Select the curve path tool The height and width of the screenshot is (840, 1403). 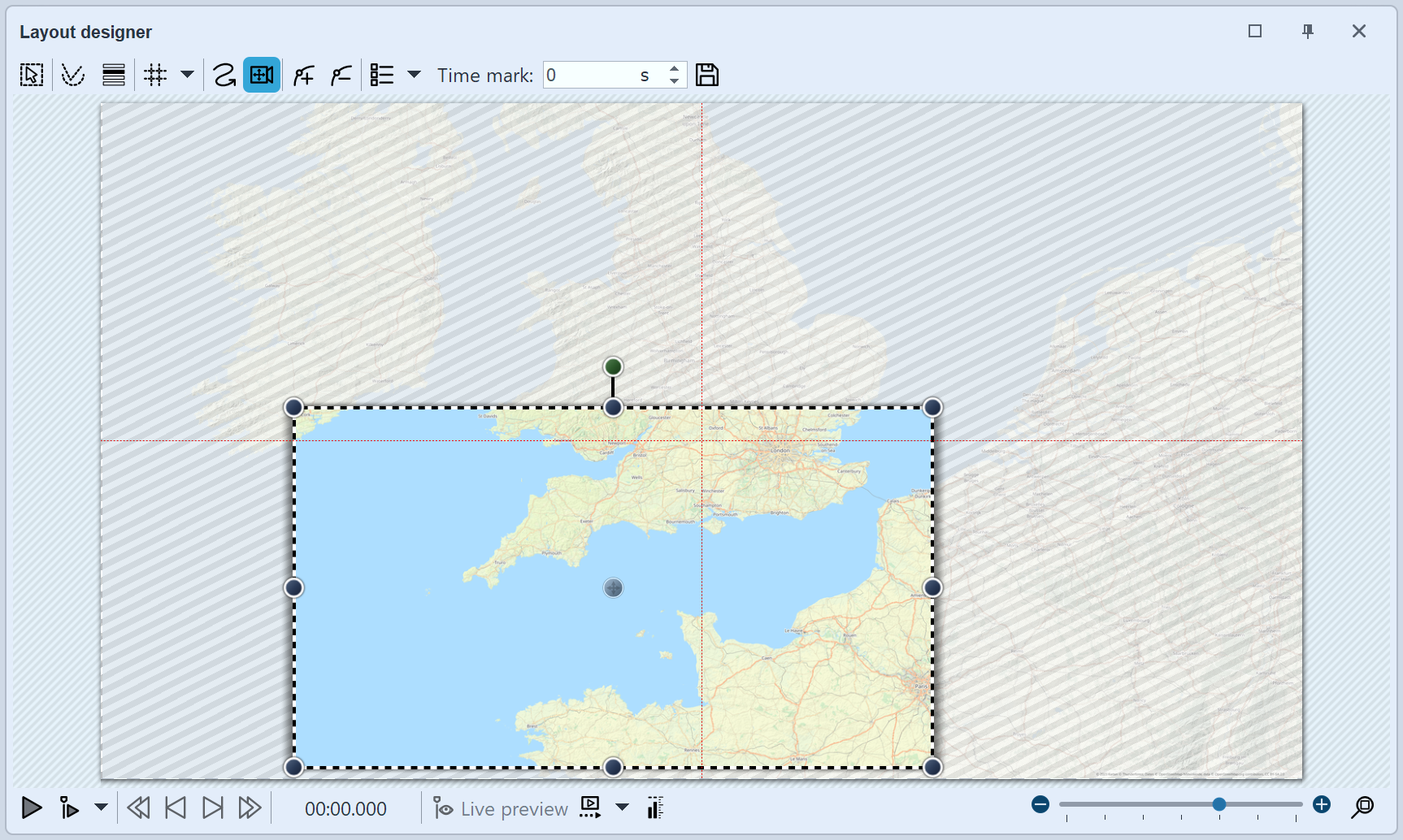point(72,74)
